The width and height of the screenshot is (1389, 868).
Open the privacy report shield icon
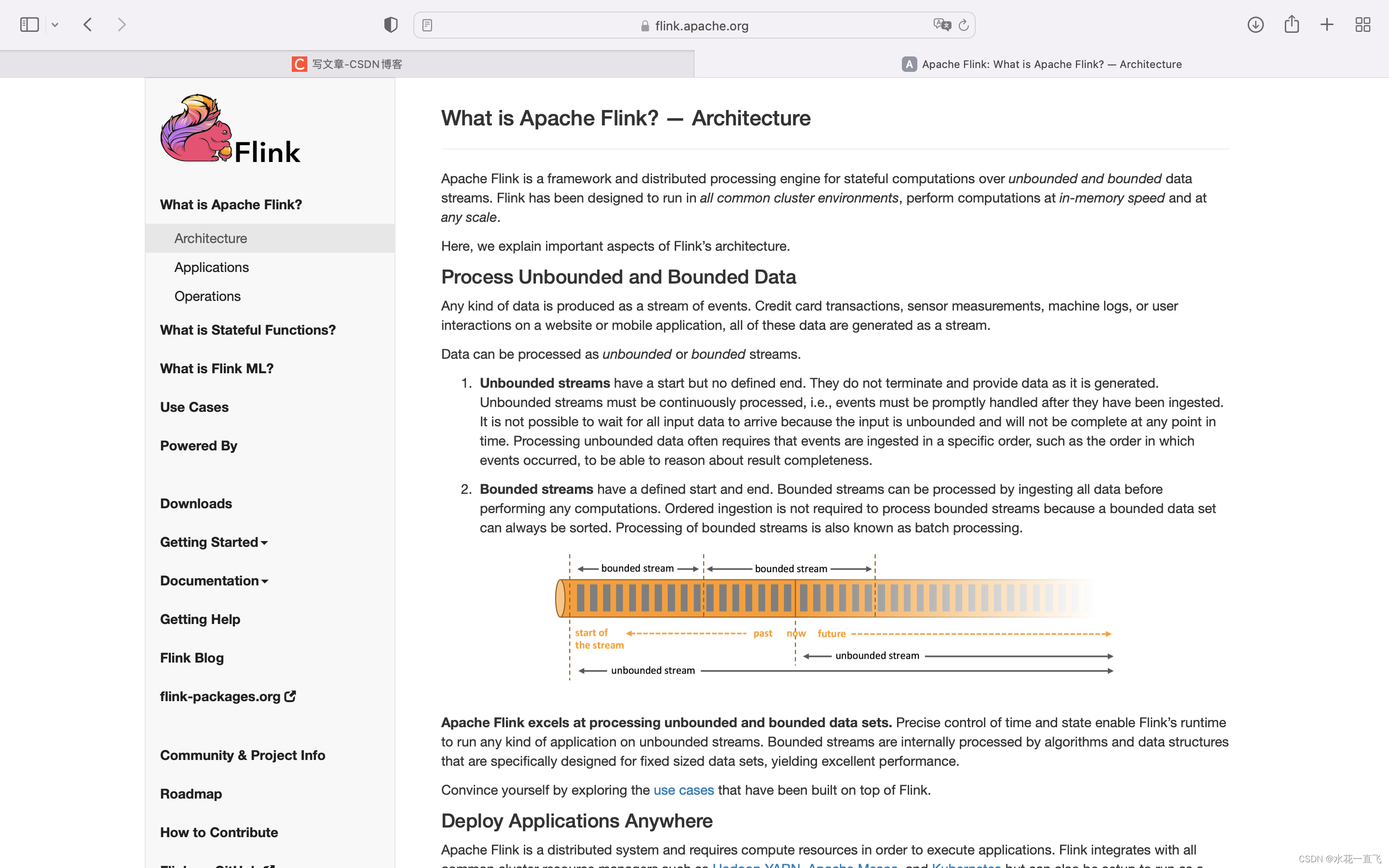click(x=391, y=25)
